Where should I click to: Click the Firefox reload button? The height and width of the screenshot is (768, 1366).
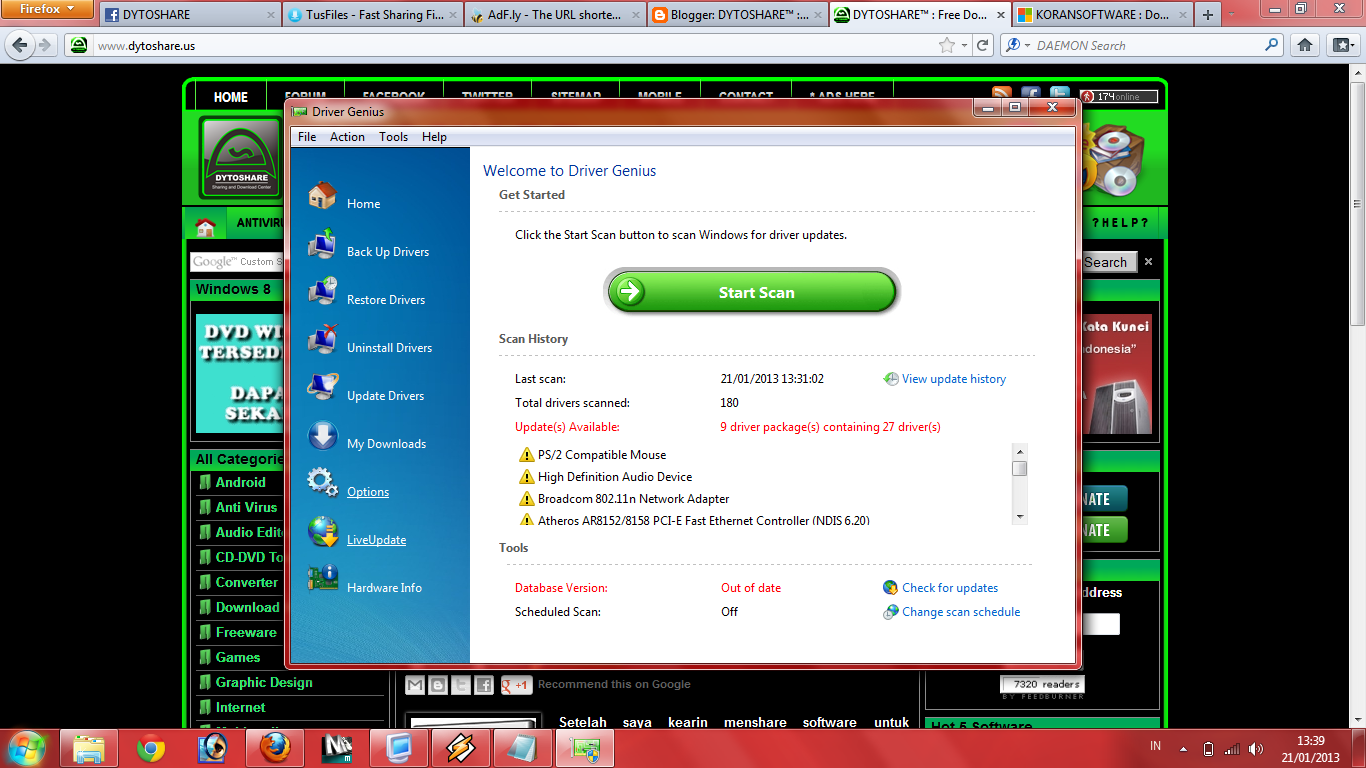(x=983, y=45)
